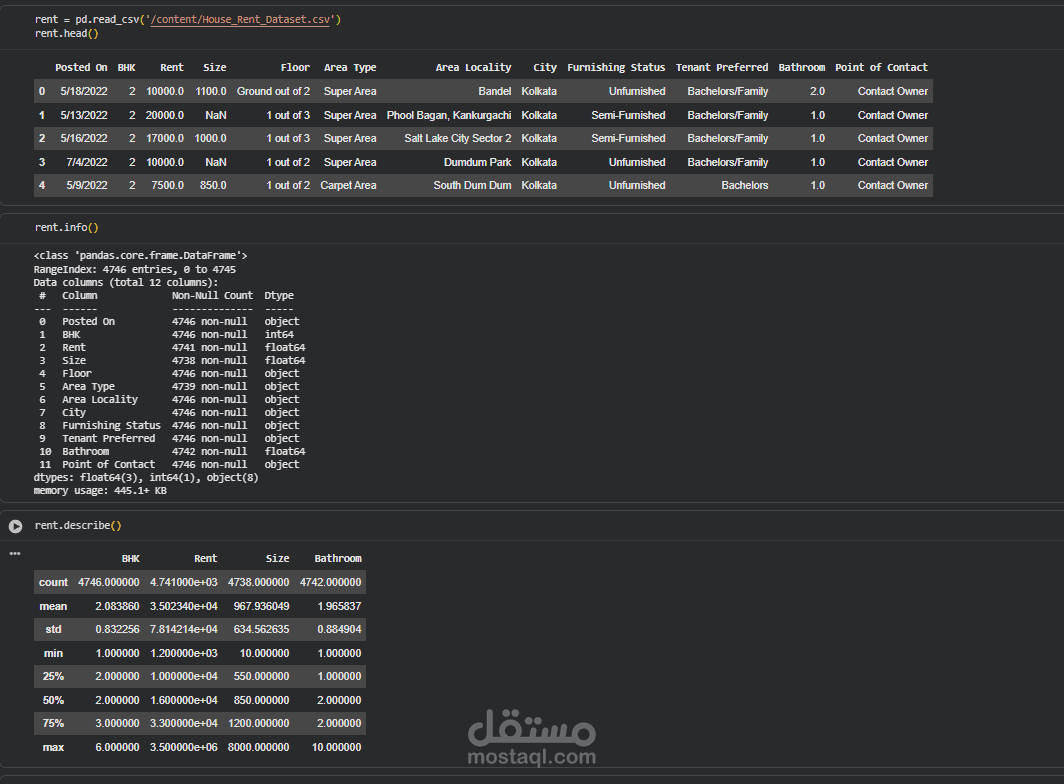
Task: Select the '25%' row label
Action: 54,676
